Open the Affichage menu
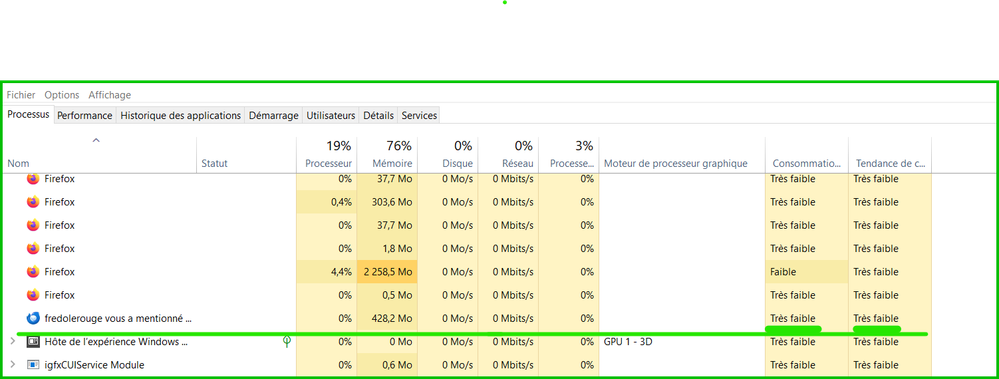The width and height of the screenshot is (999, 379). (110, 95)
